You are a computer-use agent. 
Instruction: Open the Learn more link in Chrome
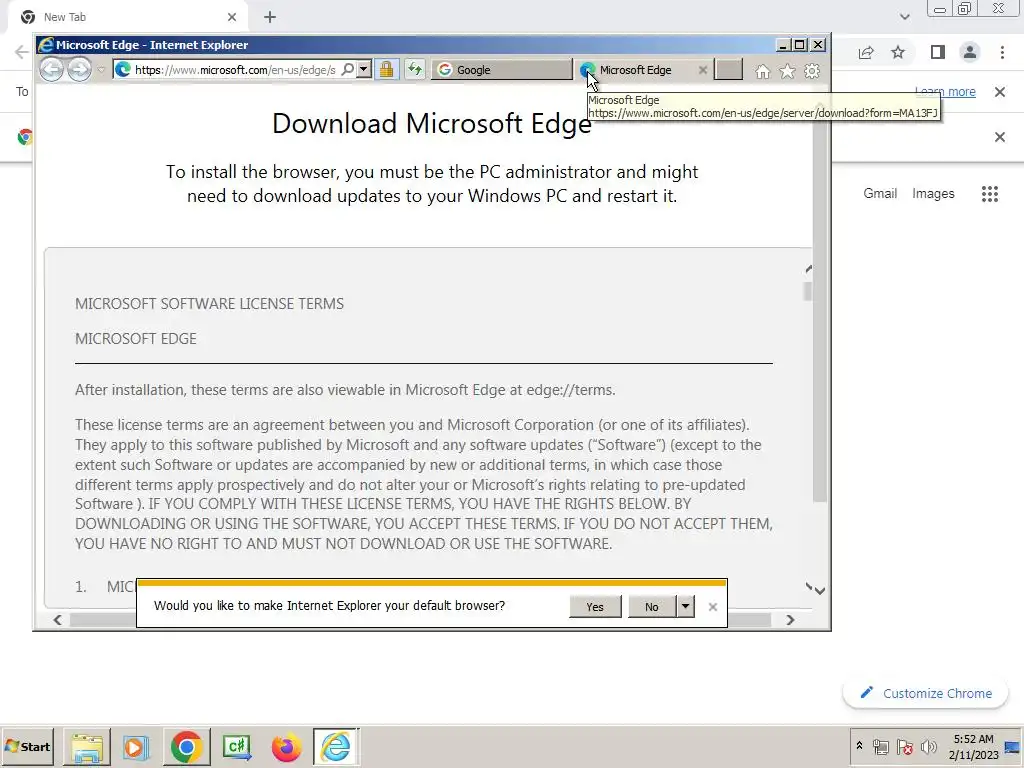pos(945,91)
